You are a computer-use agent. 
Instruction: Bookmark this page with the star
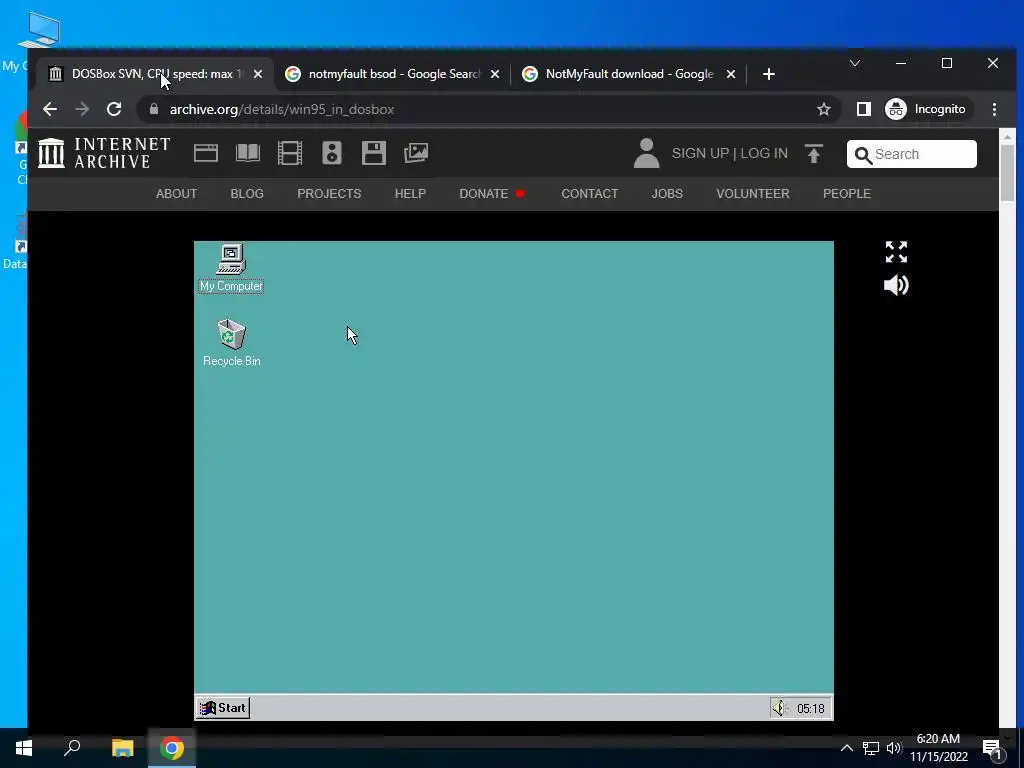[x=824, y=109]
